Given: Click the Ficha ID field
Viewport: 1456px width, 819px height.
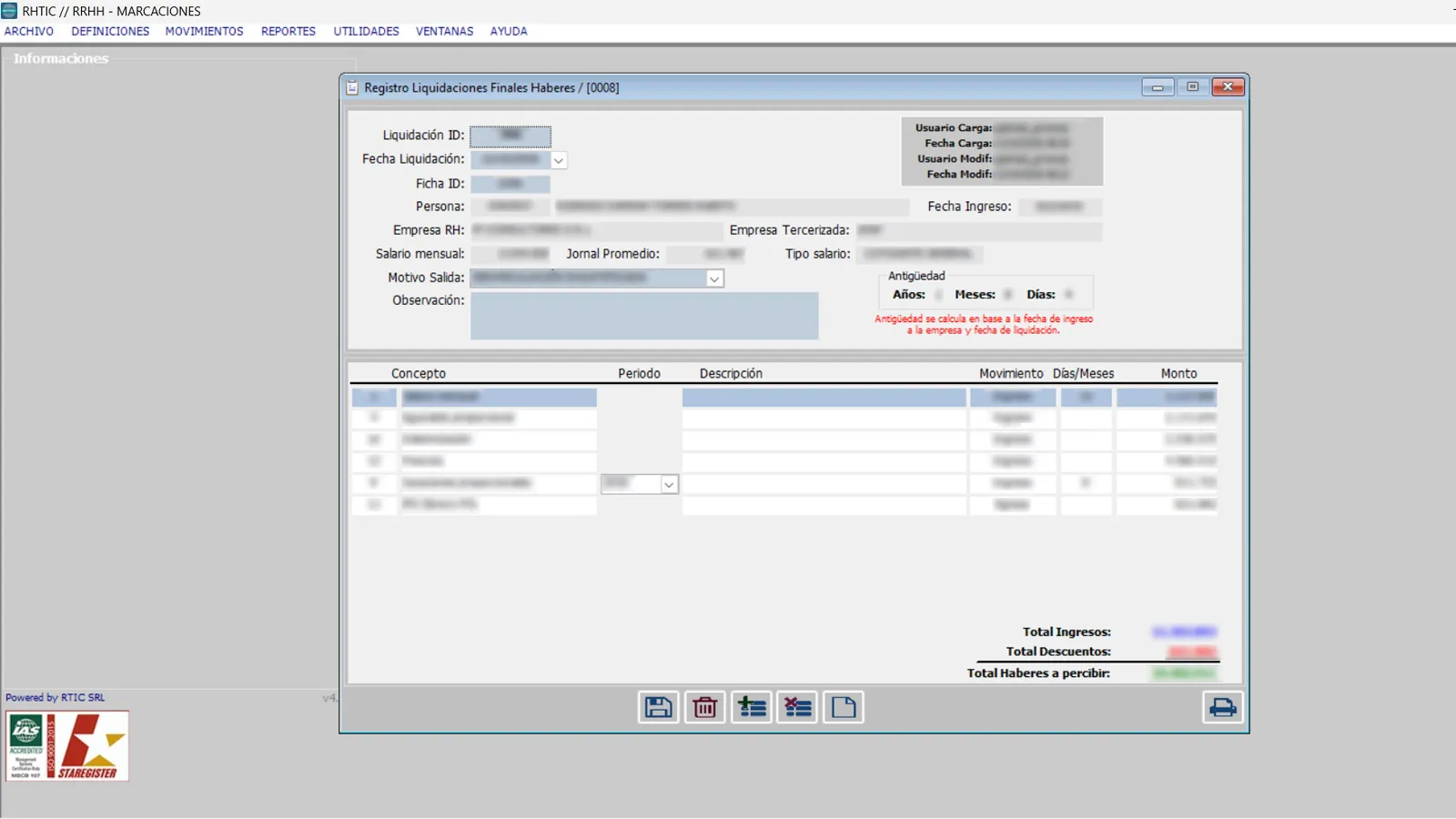Looking at the screenshot, I should (x=511, y=184).
